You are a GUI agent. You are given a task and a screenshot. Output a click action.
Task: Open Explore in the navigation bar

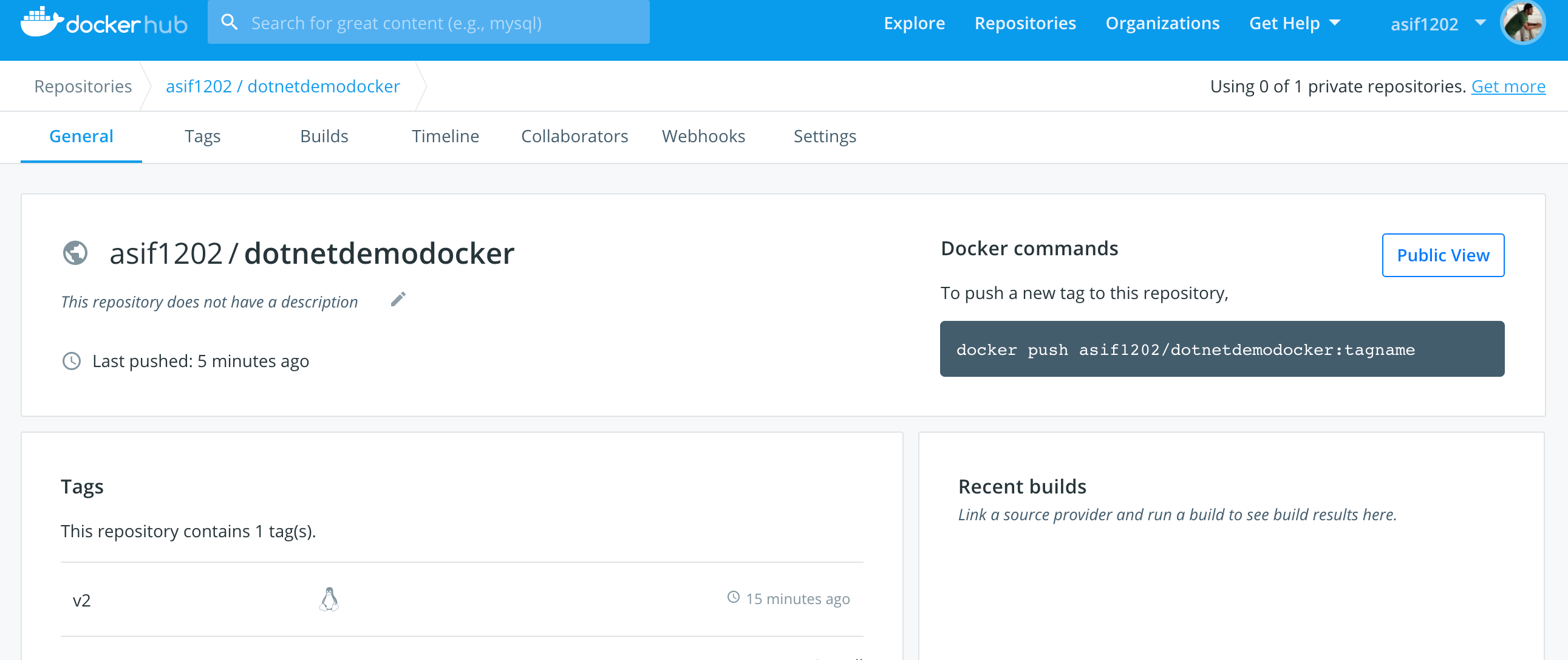tap(915, 23)
